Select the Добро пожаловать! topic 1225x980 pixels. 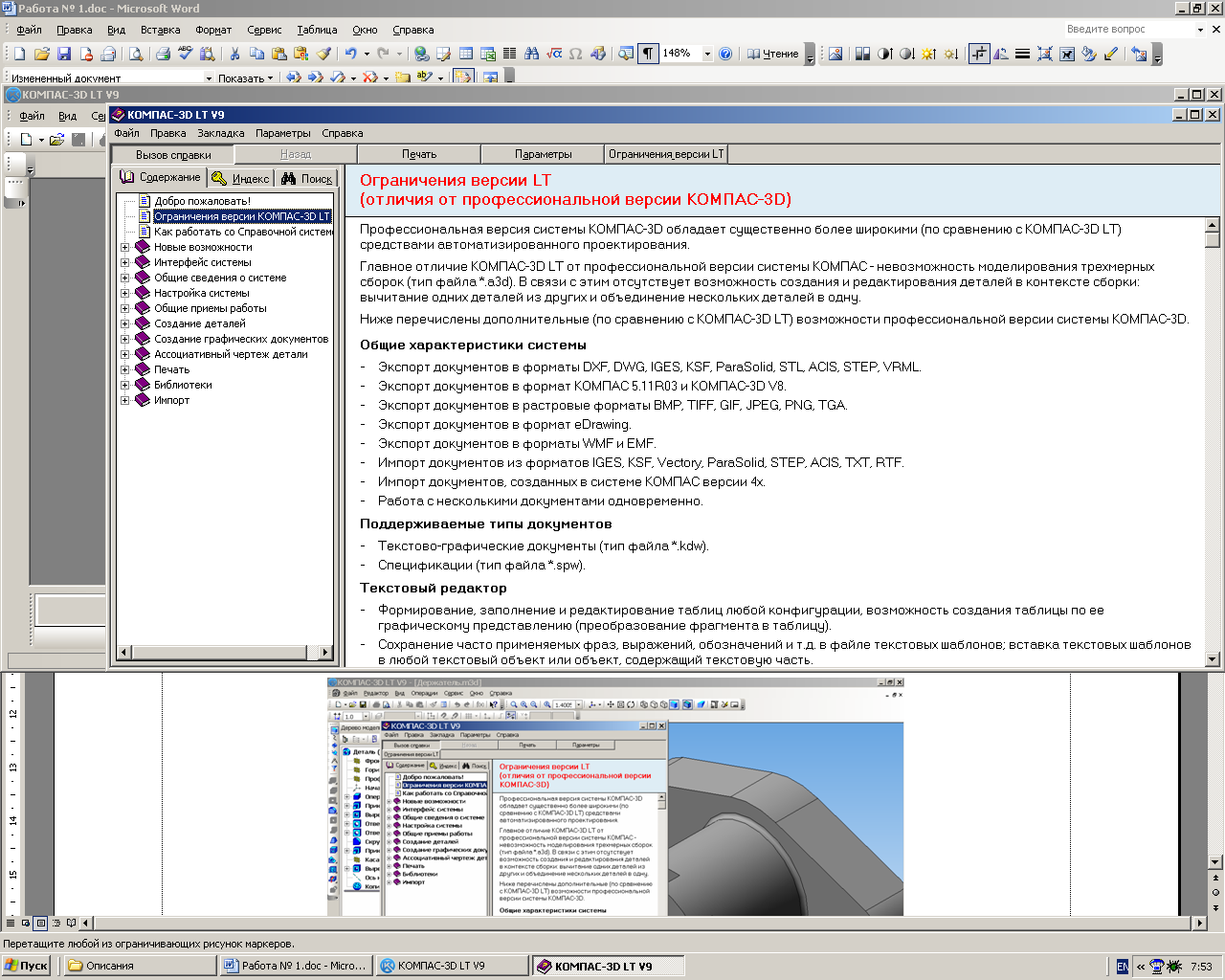(x=203, y=201)
